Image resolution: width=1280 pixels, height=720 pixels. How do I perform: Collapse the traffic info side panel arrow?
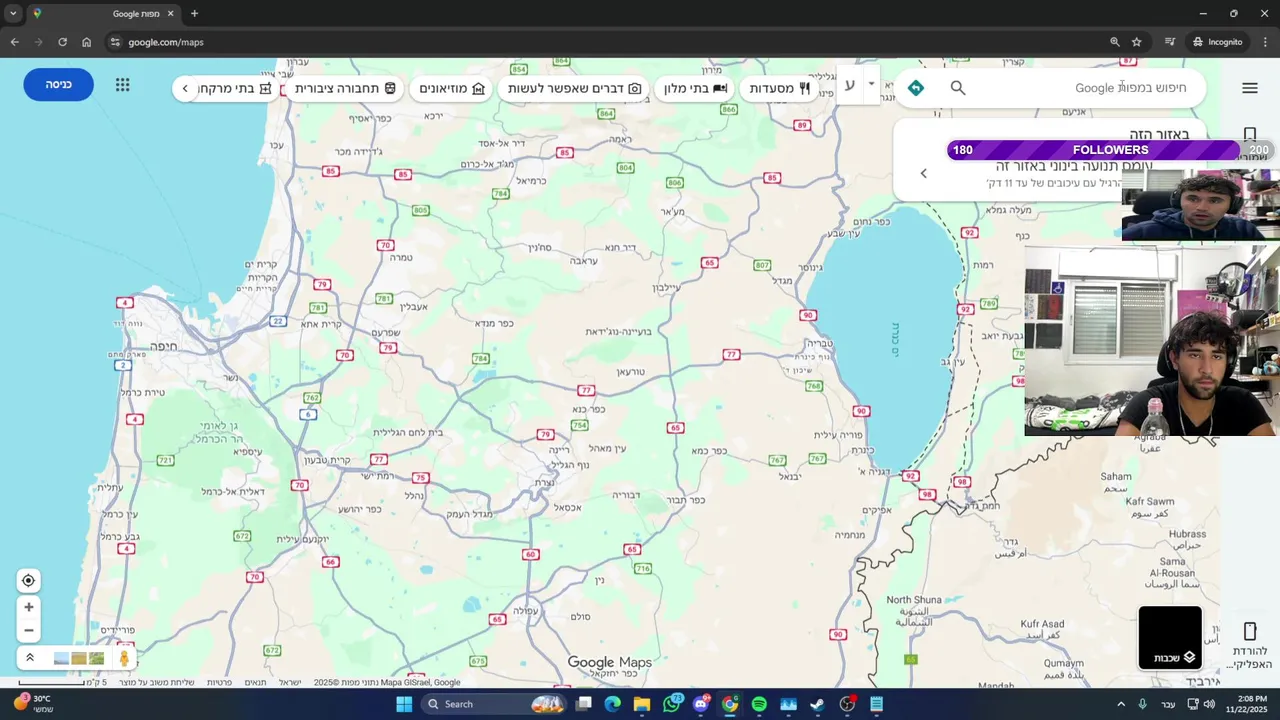923,174
